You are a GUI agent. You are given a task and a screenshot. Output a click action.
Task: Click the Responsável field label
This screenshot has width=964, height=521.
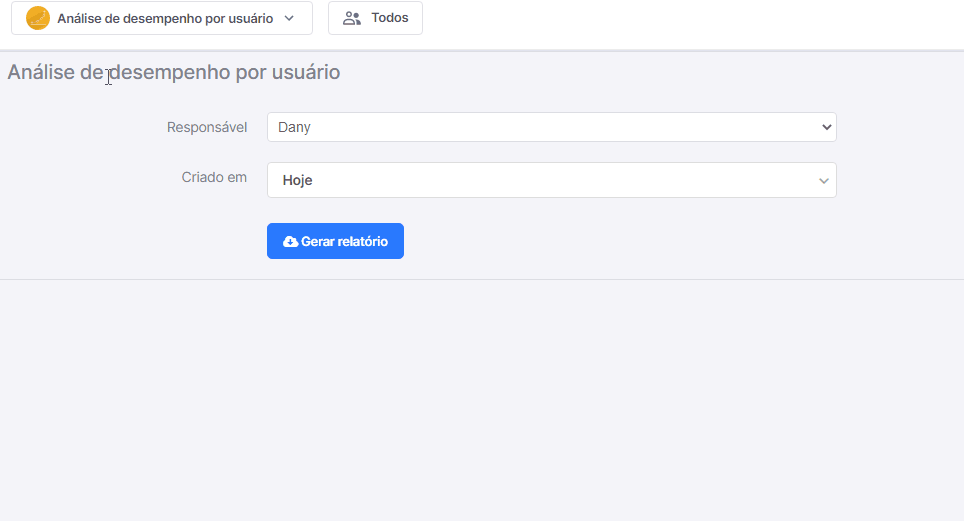click(207, 127)
